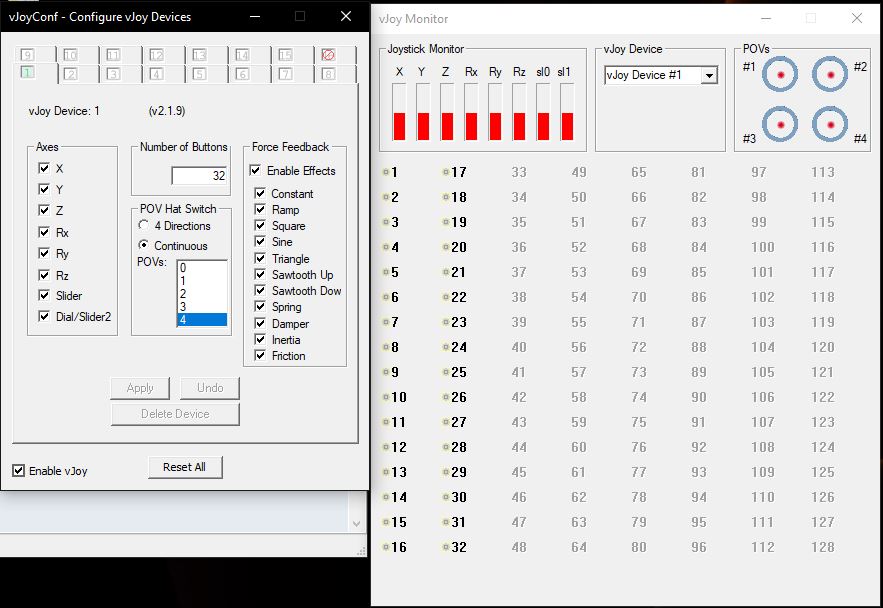Toggle the Constant effect checkbox
The height and width of the screenshot is (608, 883).
[x=260, y=193]
